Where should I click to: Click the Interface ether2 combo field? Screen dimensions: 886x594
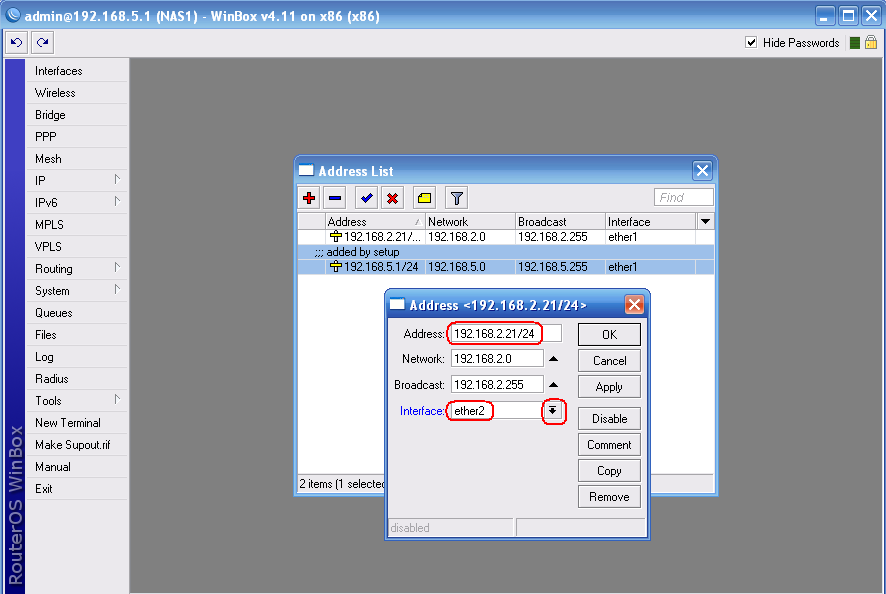497,411
